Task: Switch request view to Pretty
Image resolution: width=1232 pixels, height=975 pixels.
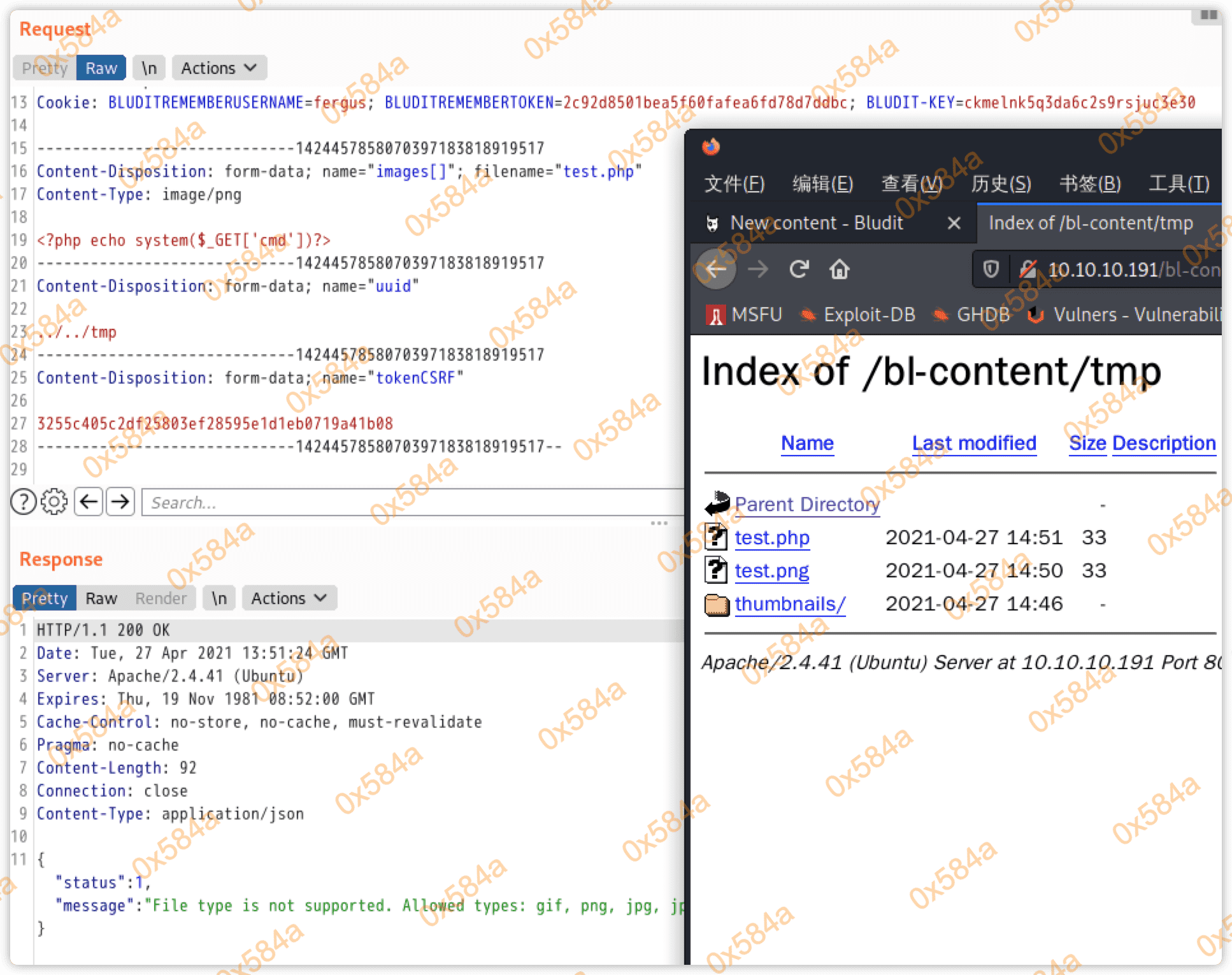Action: pos(45,68)
